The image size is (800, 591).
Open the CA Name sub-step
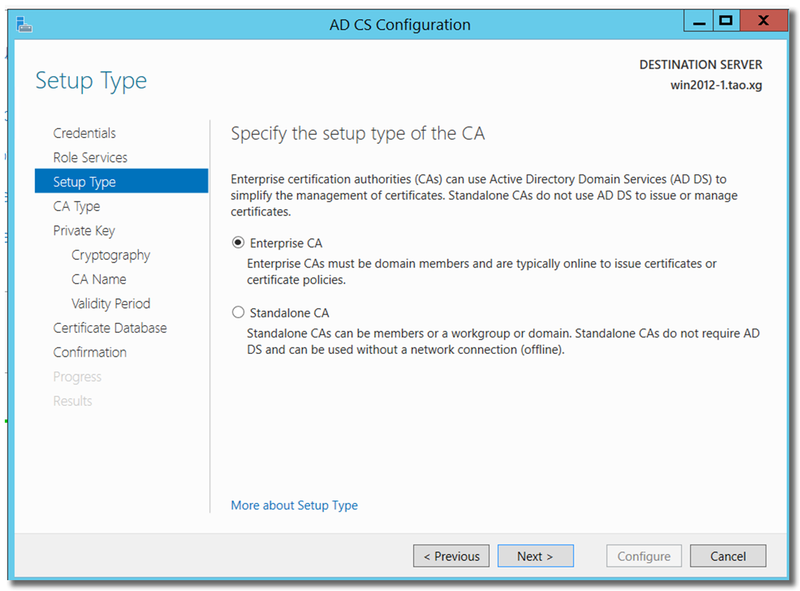pos(98,279)
